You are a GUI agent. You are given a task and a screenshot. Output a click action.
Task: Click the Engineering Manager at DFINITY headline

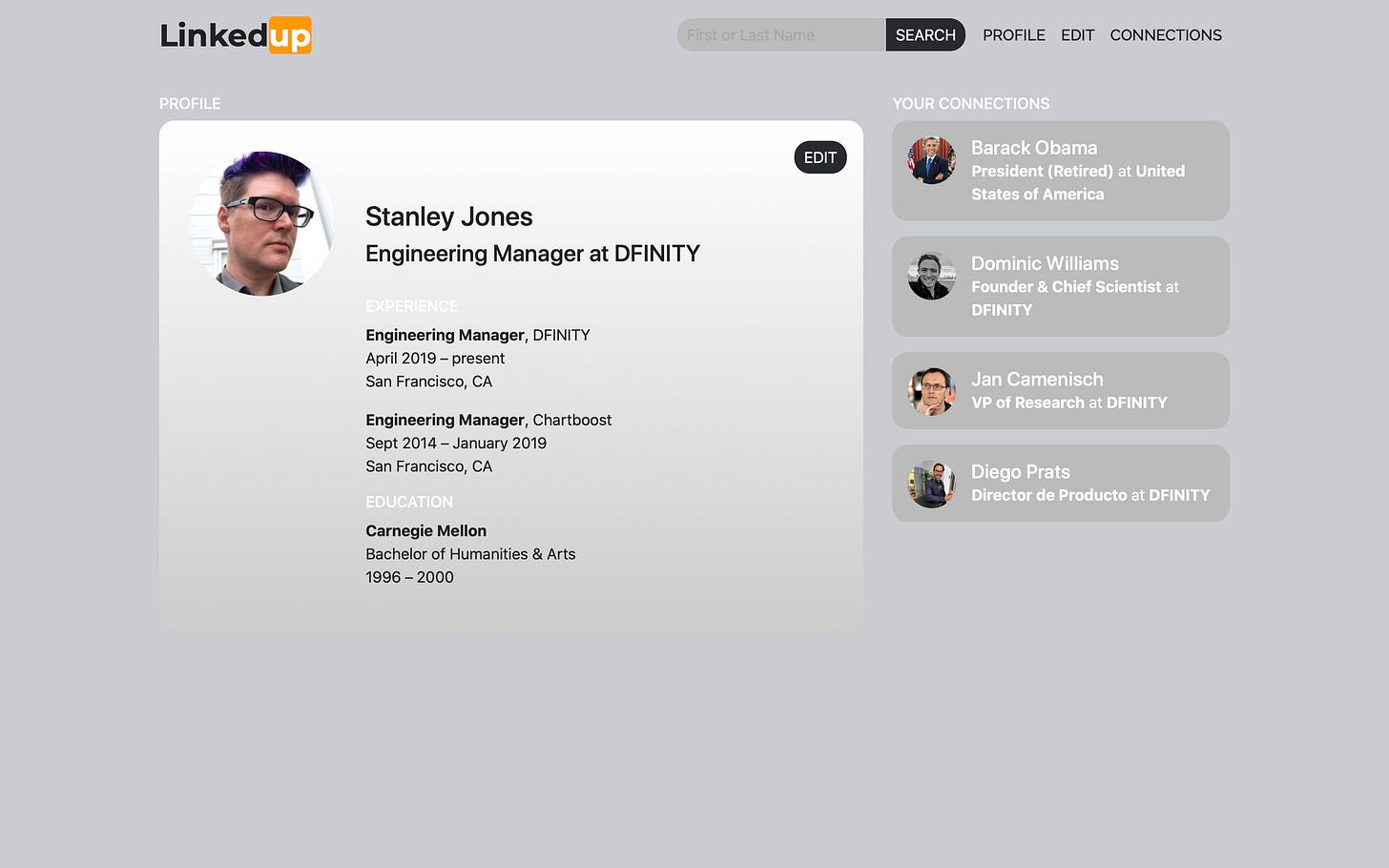pyautogui.click(x=532, y=253)
